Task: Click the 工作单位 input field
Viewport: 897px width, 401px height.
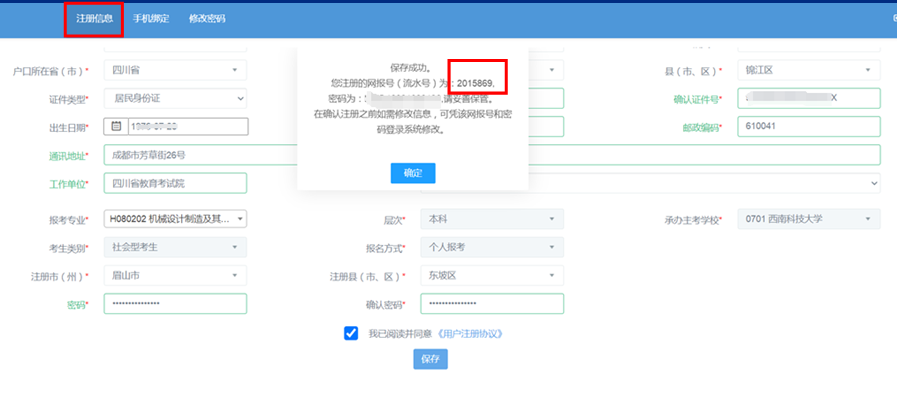Action: 176,183
